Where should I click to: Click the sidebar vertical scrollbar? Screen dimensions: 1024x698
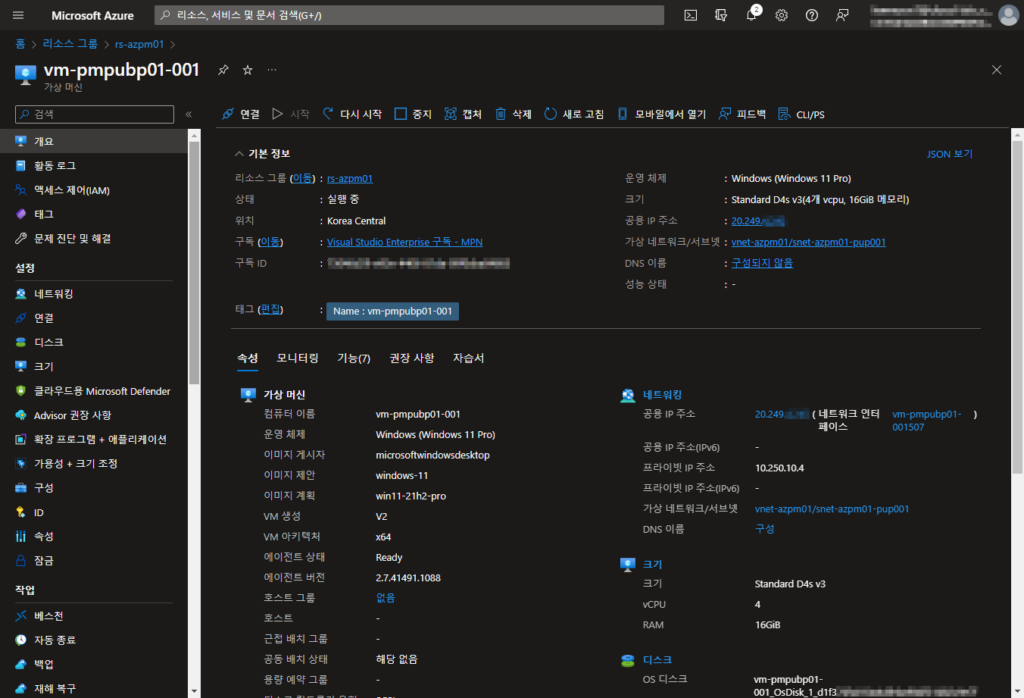coord(194,263)
